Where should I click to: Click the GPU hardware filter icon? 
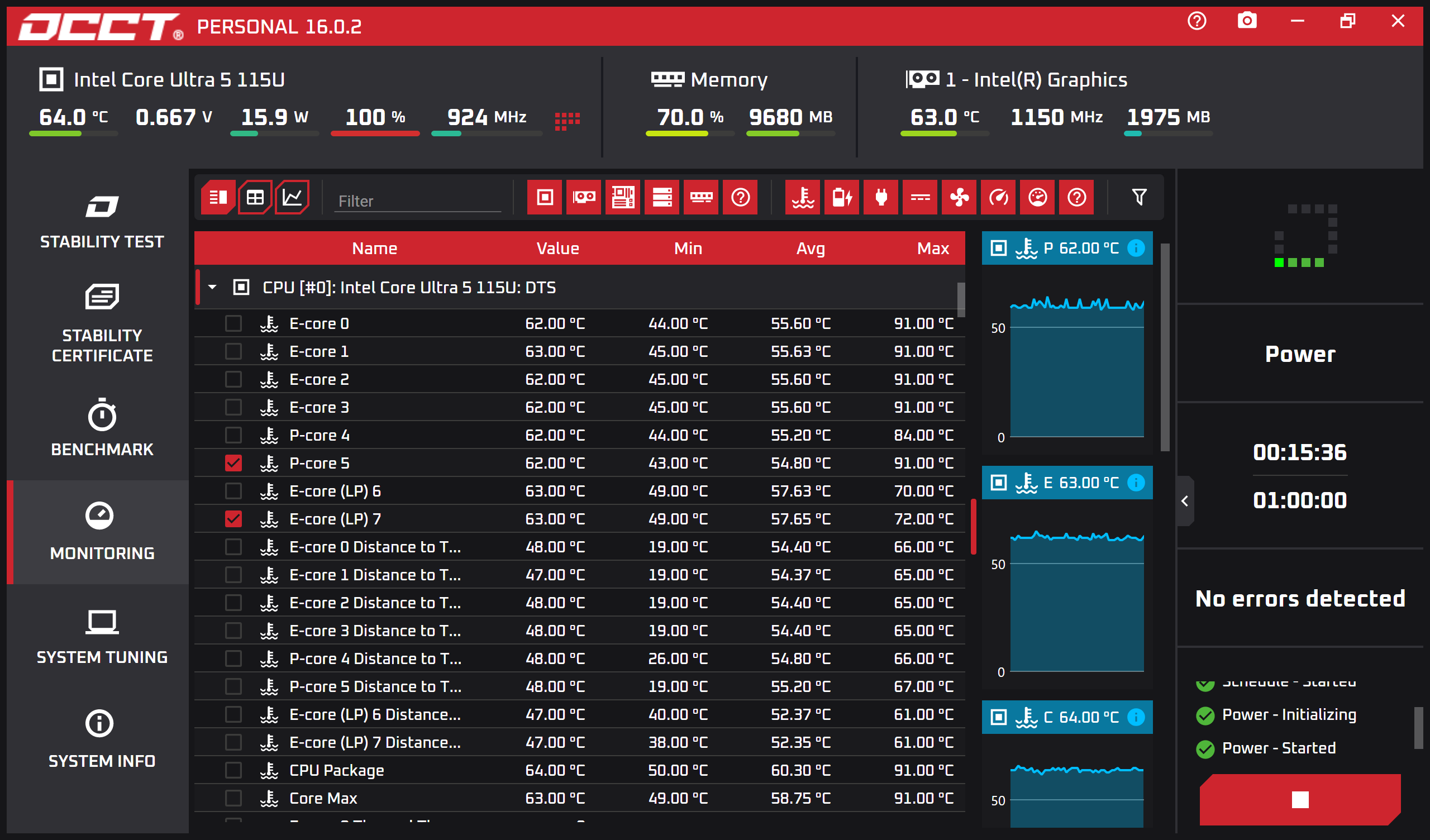[x=583, y=198]
